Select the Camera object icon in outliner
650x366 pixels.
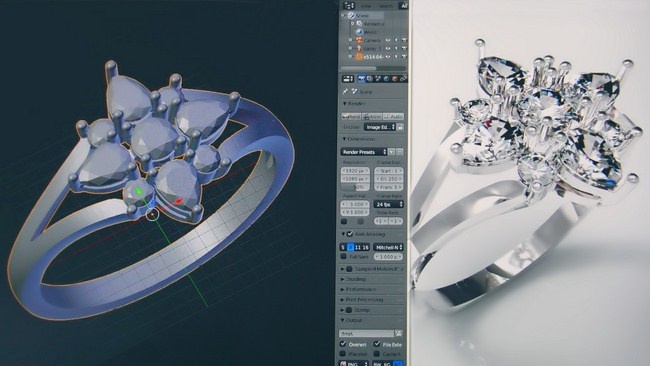[x=359, y=40]
